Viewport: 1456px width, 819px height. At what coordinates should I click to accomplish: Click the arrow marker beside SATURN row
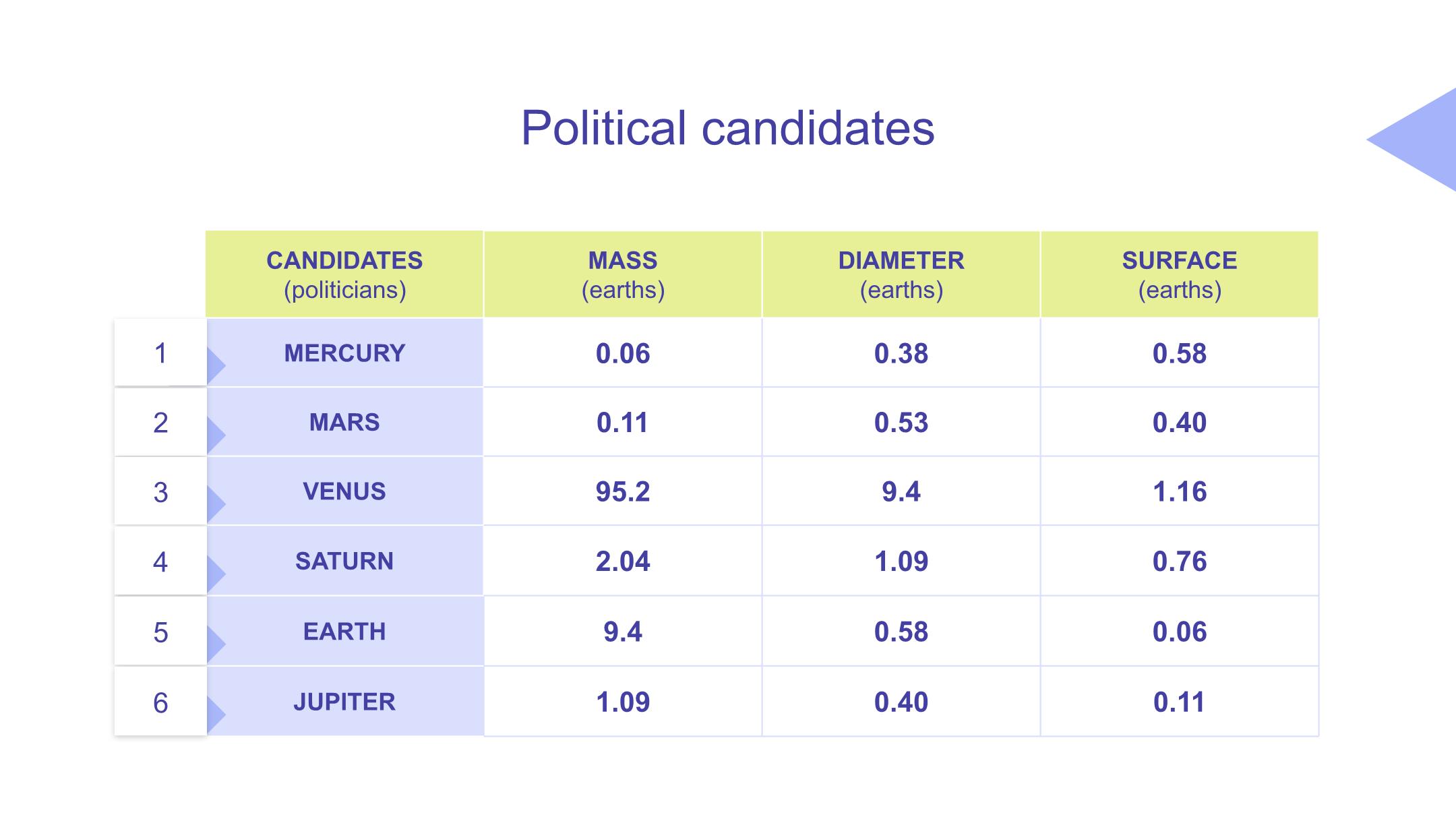coord(215,574)
